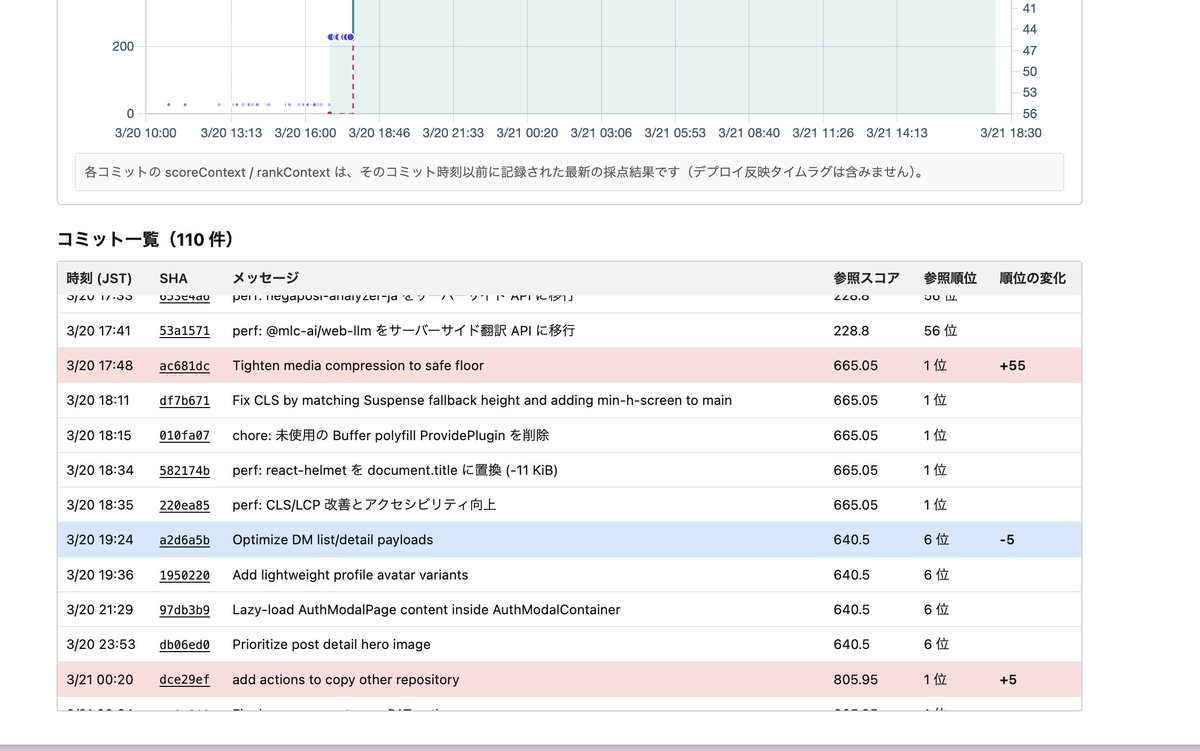
Task: Select message 'Lazy-load AuthModalPage content inside AuthModalContainer'
Action: click(426, 610)
